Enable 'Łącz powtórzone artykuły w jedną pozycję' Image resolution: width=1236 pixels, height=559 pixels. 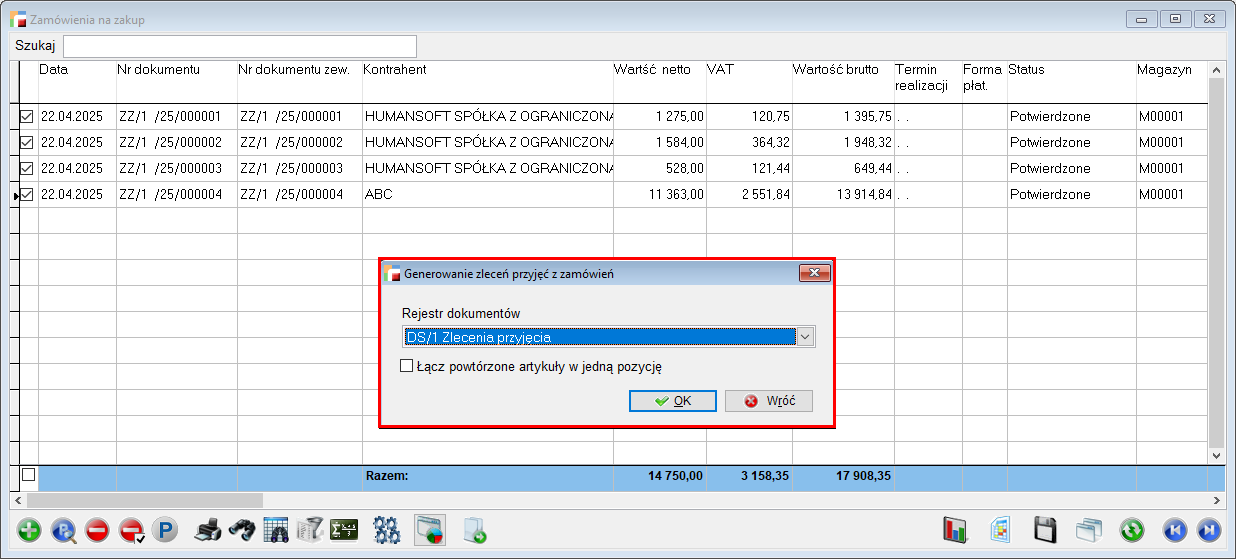coord(407,367)
